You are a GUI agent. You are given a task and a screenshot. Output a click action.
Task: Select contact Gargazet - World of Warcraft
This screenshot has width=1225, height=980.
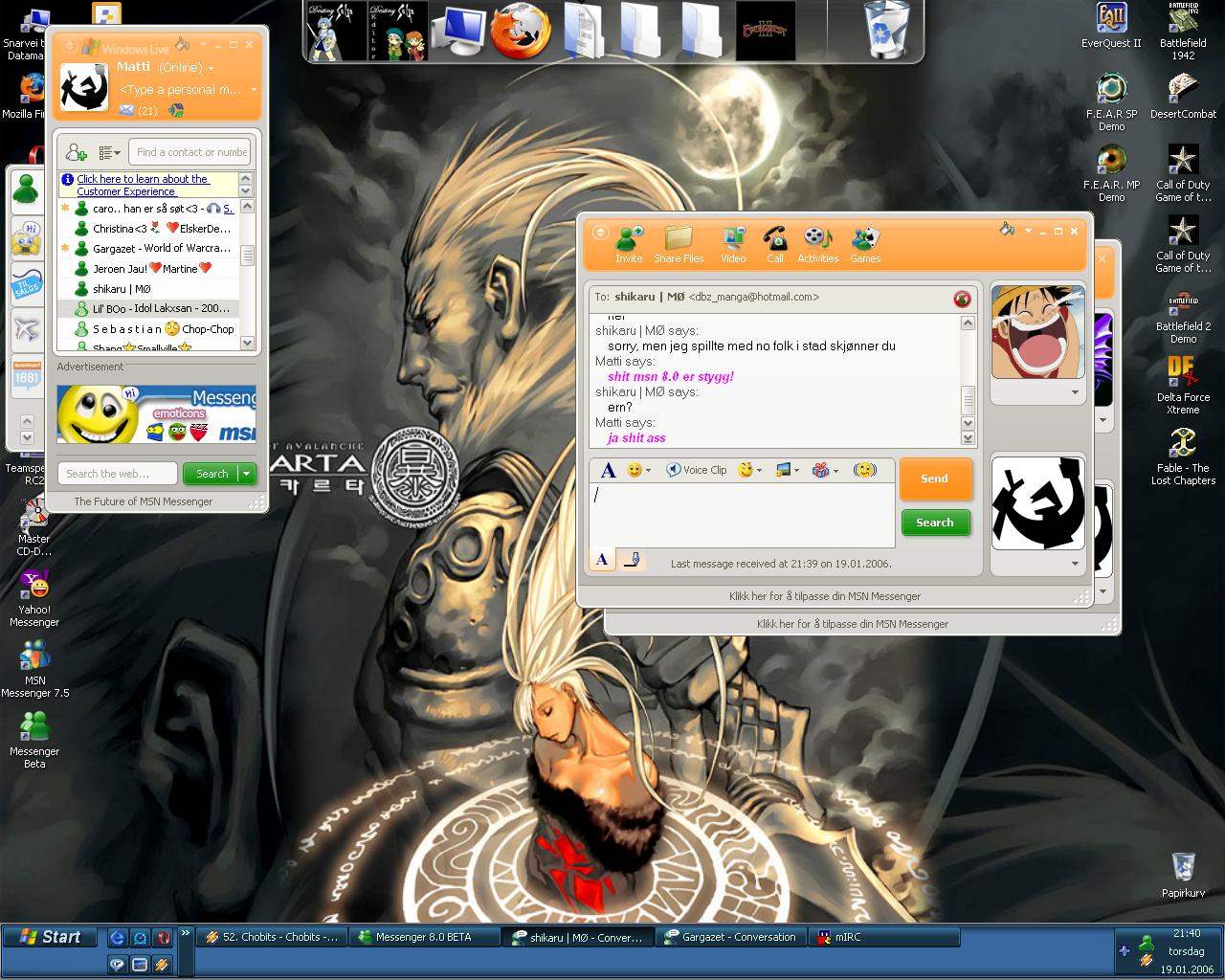point(148,249)
